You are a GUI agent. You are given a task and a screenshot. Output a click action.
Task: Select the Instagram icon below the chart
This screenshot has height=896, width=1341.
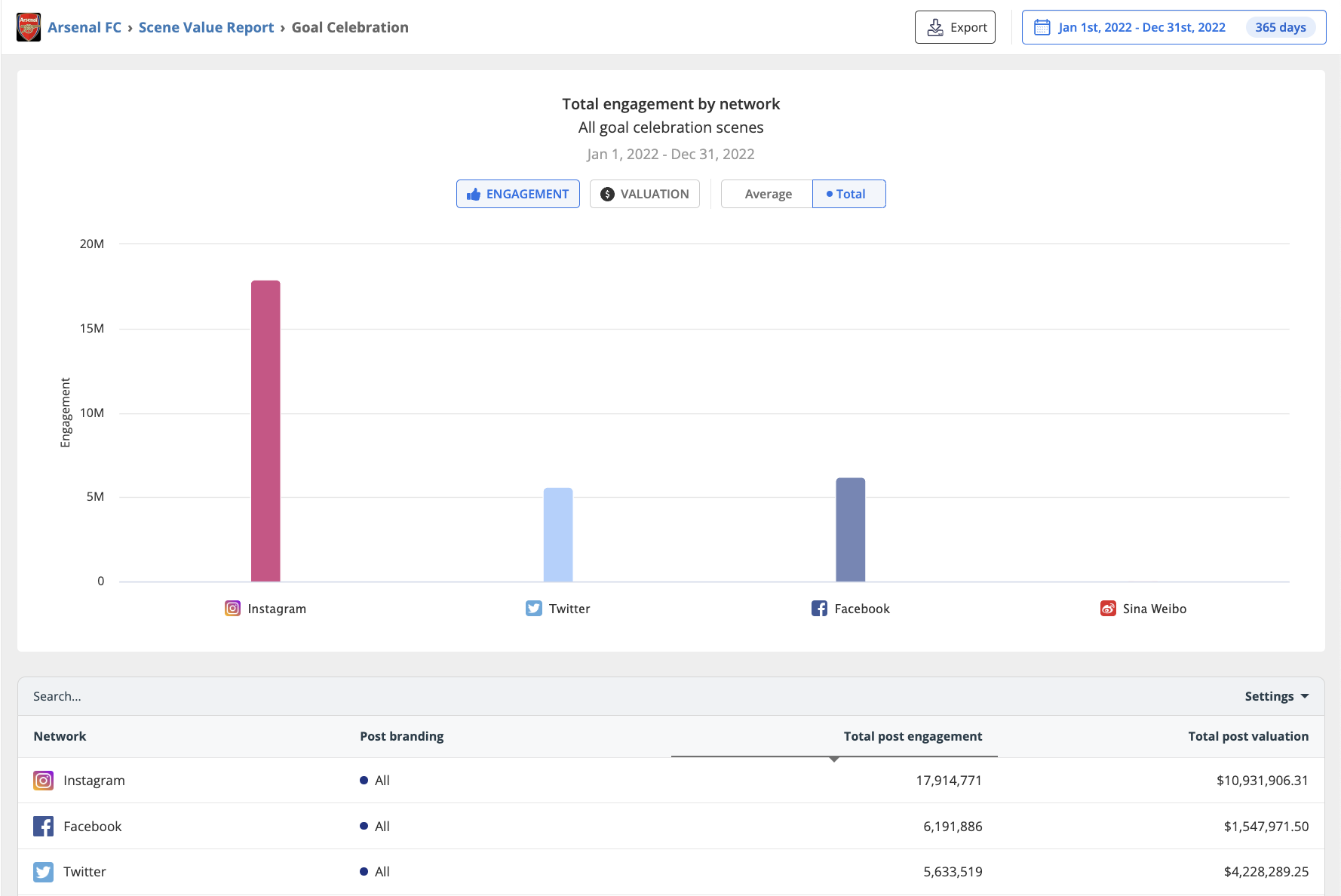pos(232,608)
